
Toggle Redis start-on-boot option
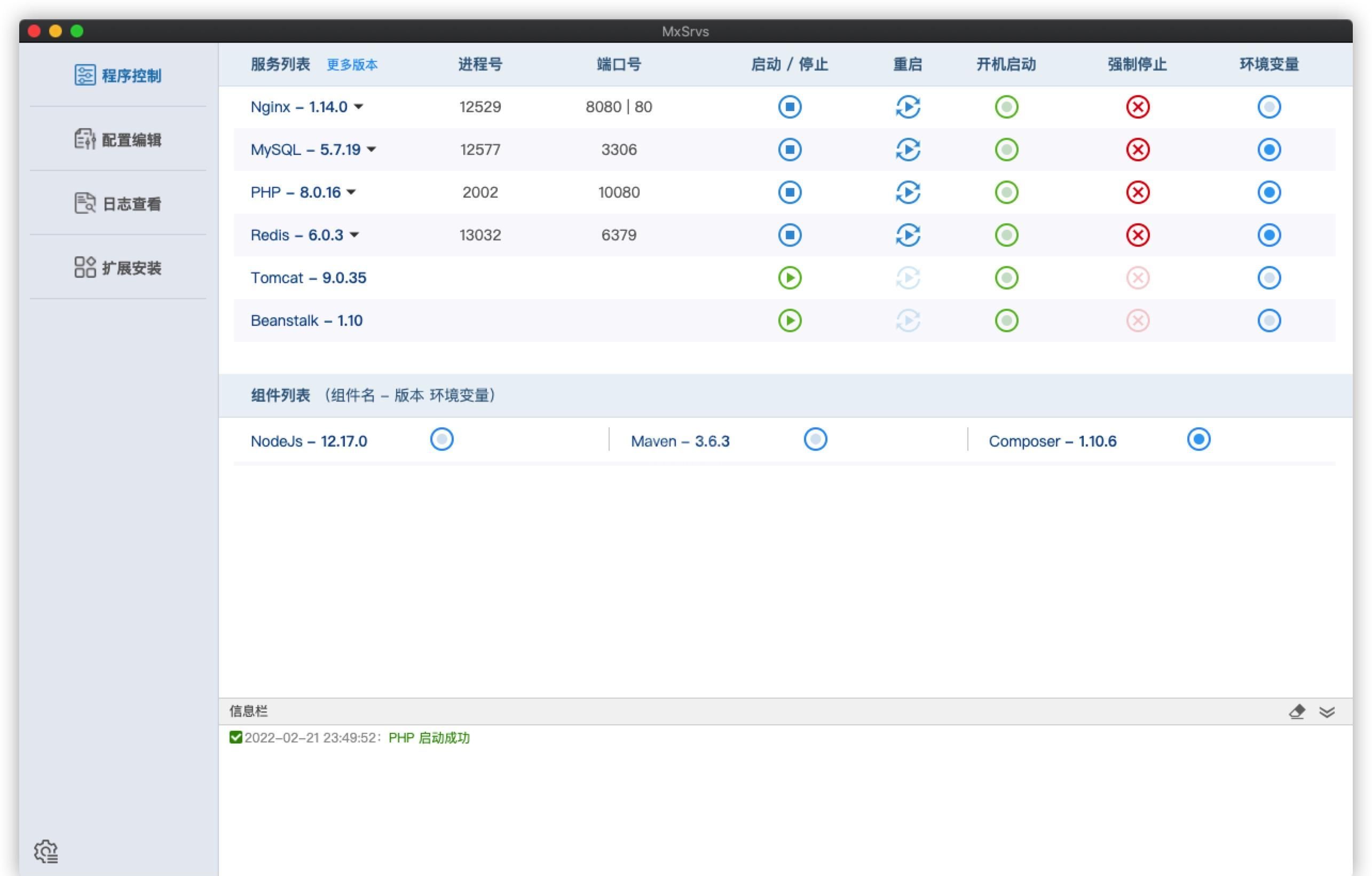pyautogui.click(x=1007, y=235)
